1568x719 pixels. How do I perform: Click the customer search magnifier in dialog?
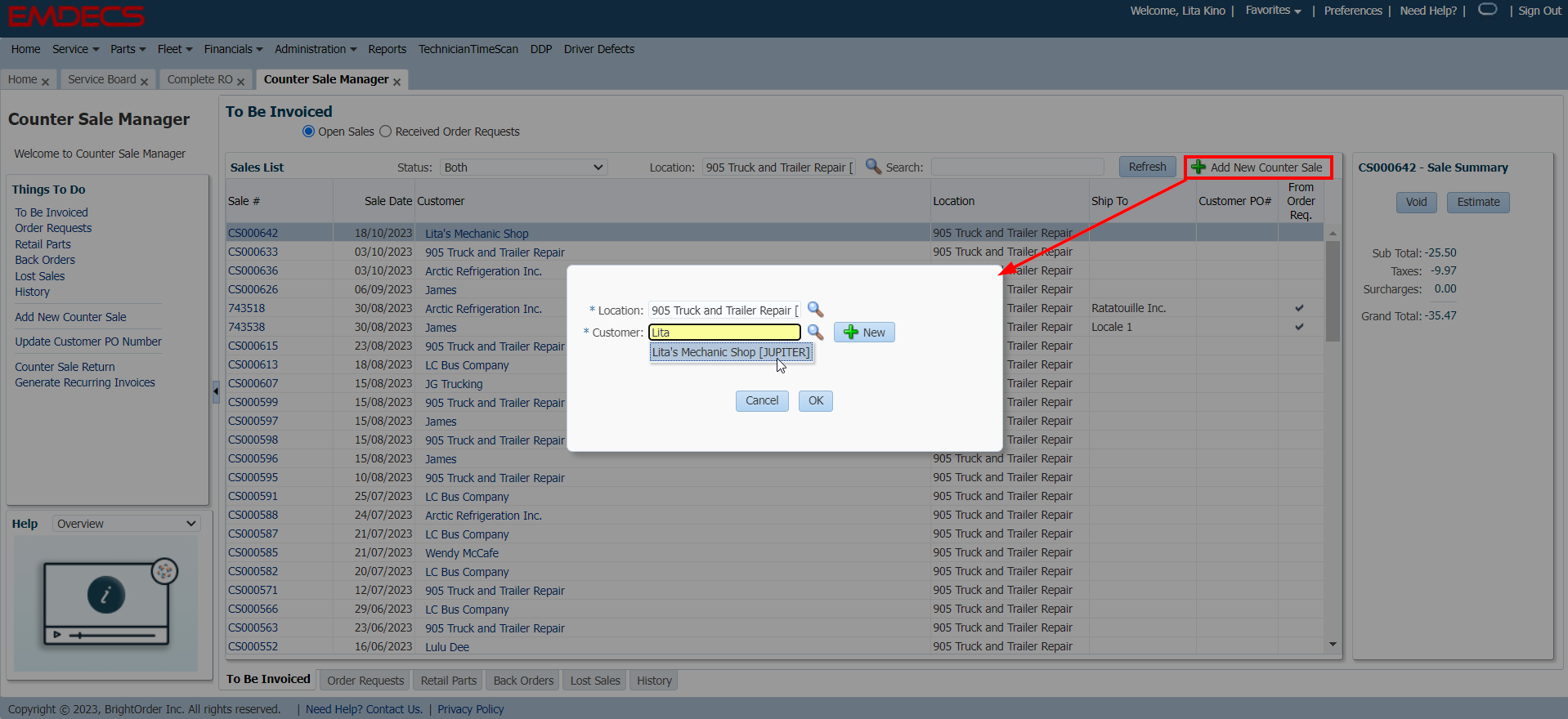815,332
